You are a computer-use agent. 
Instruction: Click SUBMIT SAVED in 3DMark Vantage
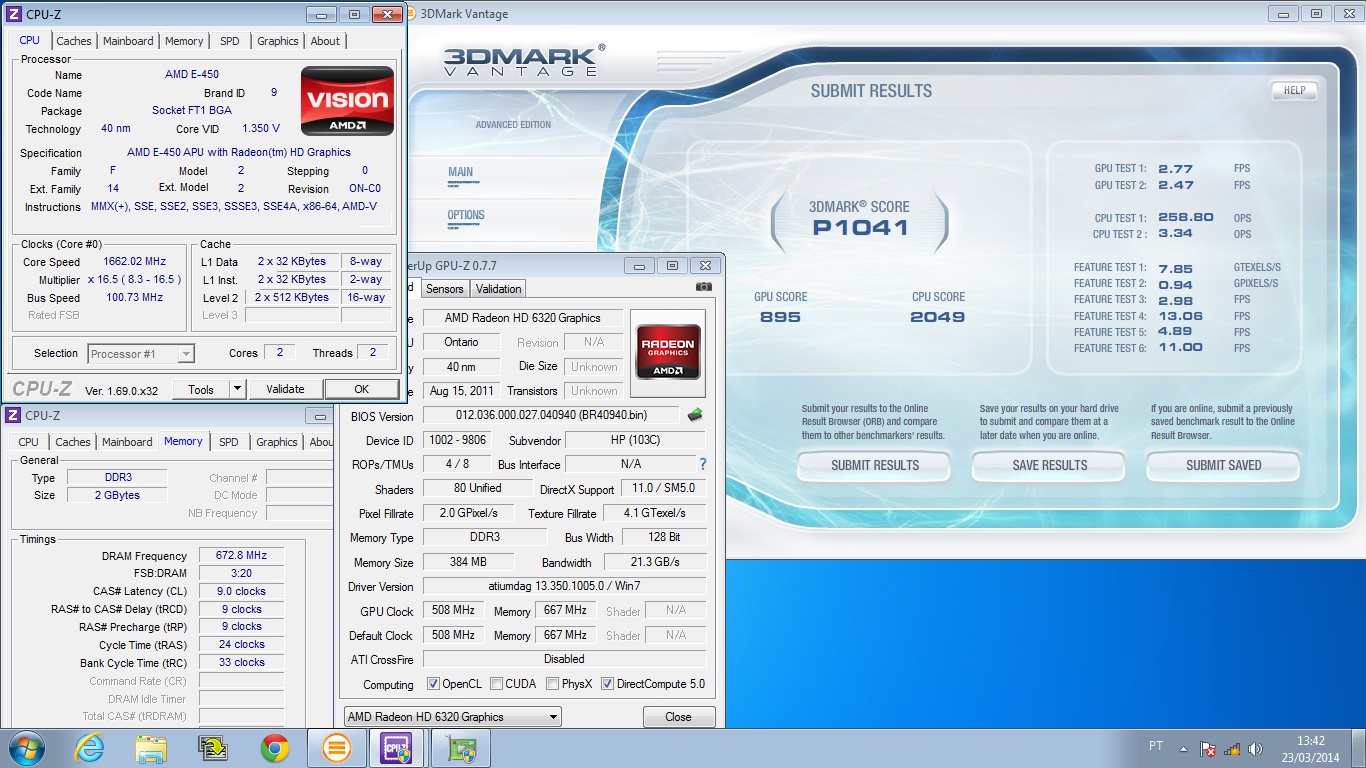tap(1224, 465)
